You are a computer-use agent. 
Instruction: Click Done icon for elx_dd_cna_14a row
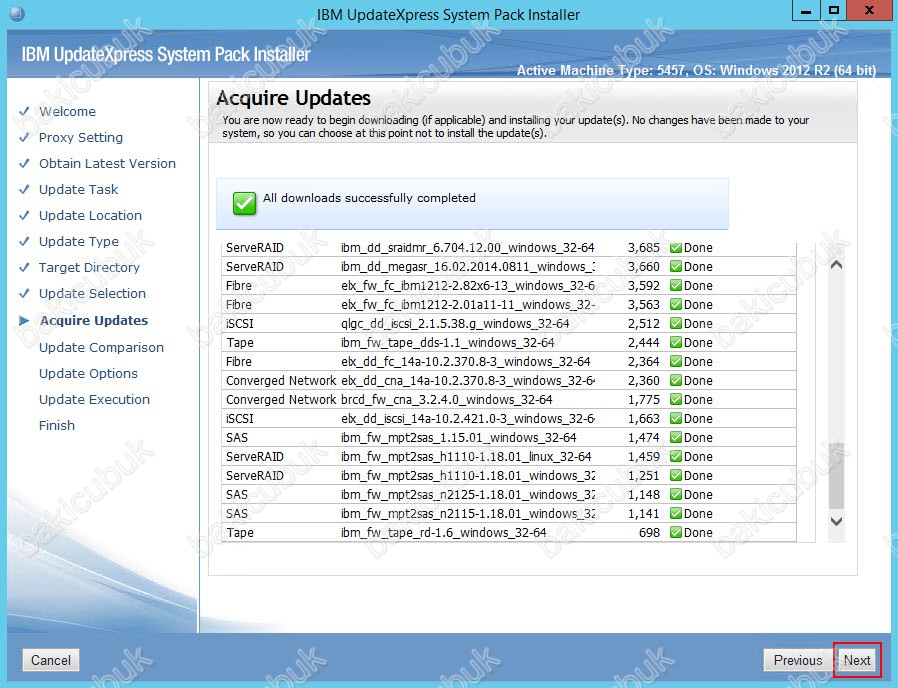(676, 380)
